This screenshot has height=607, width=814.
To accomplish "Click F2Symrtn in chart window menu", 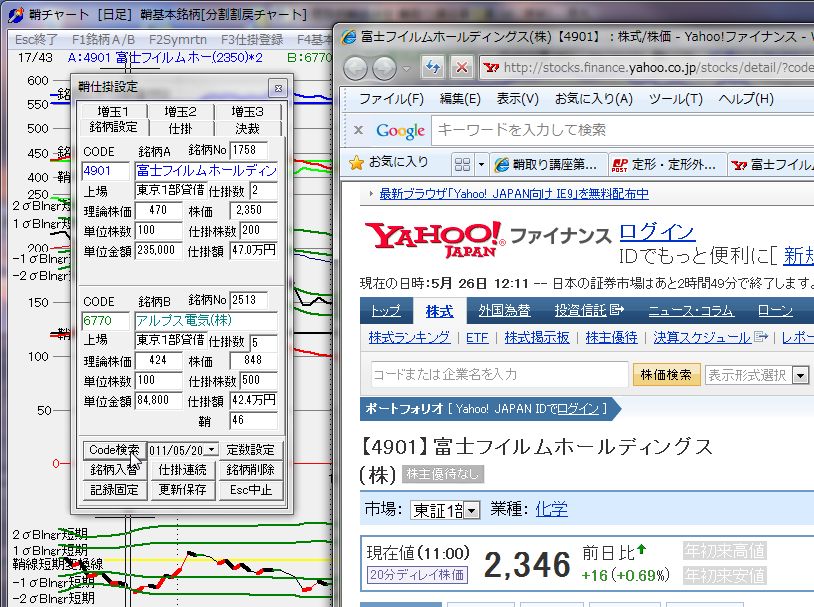I will [x=178, y=39].
